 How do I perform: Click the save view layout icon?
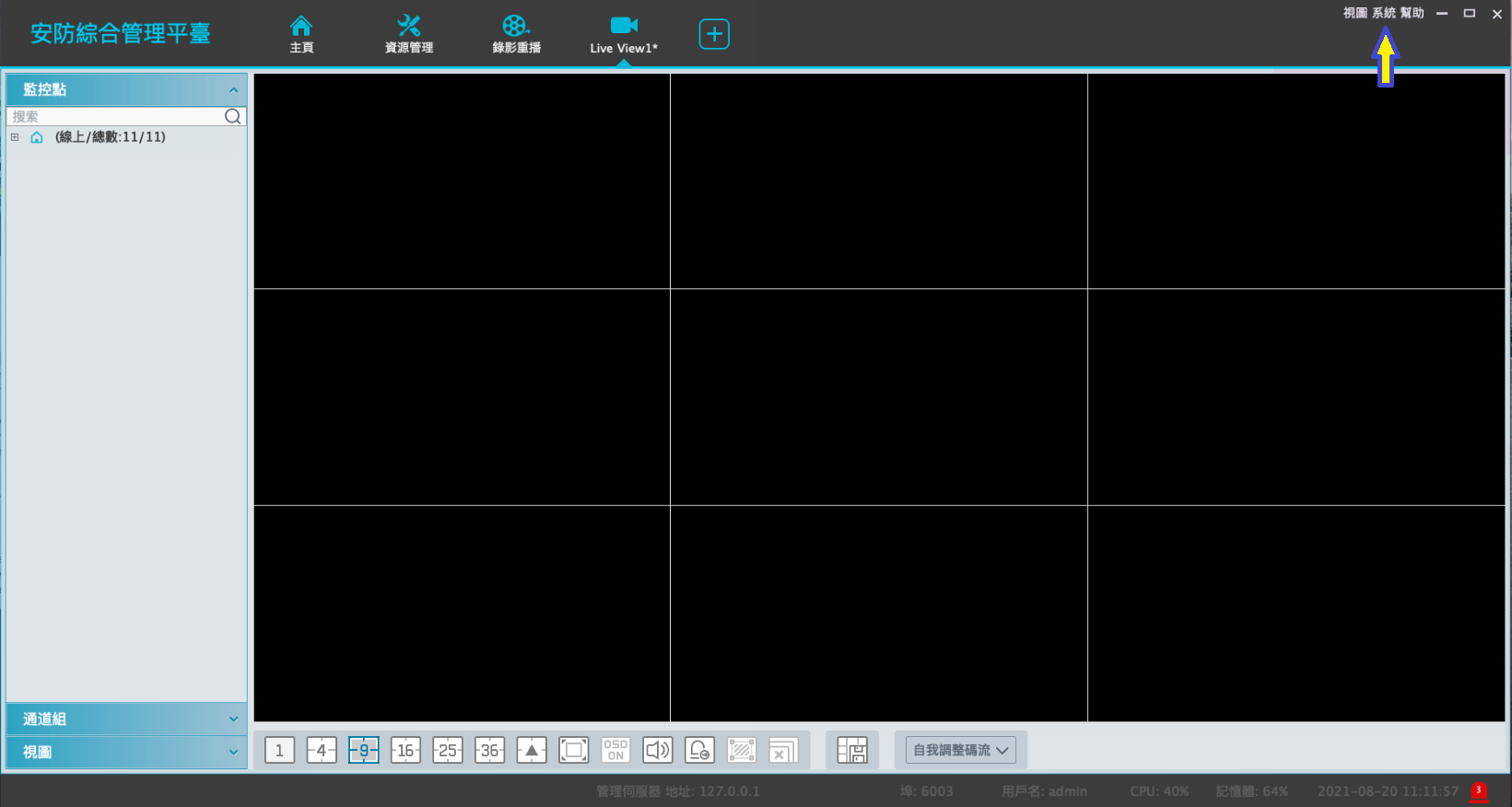click(852, 750)
